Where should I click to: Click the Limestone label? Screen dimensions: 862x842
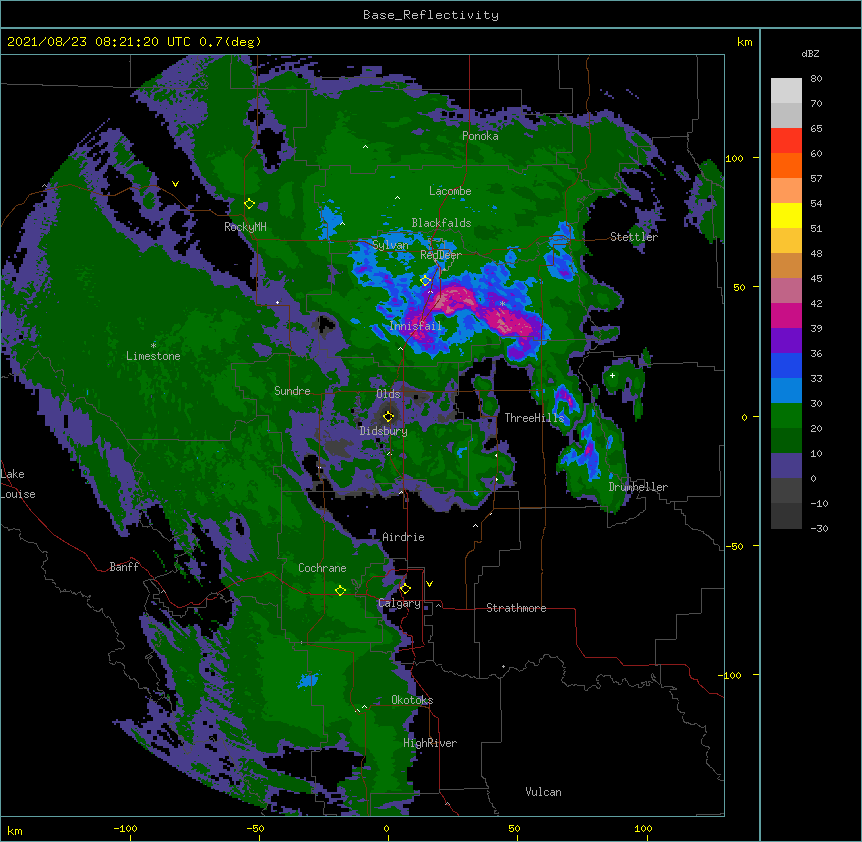[153, 356]
